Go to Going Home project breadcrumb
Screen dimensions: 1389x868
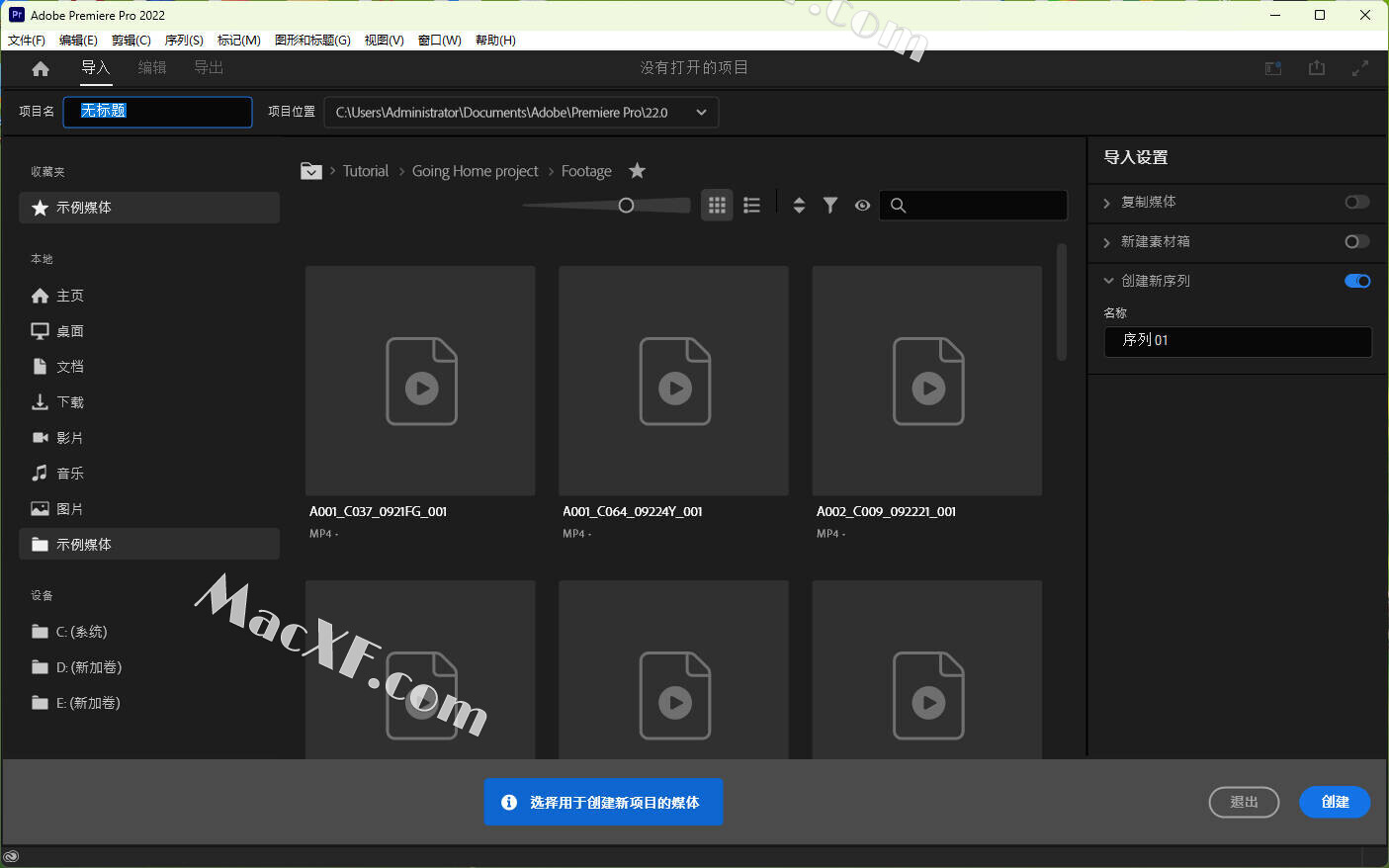[476, 171]
